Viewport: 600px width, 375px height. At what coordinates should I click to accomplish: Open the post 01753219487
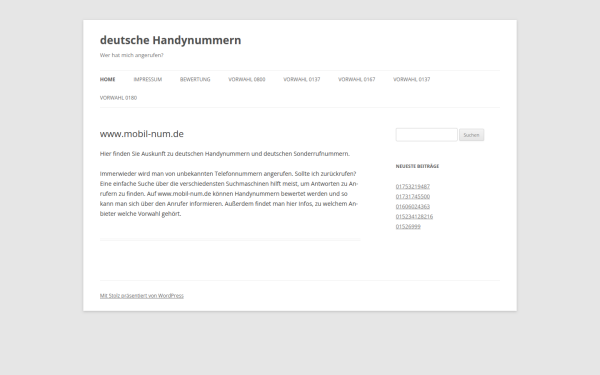[x=412, y=186]
